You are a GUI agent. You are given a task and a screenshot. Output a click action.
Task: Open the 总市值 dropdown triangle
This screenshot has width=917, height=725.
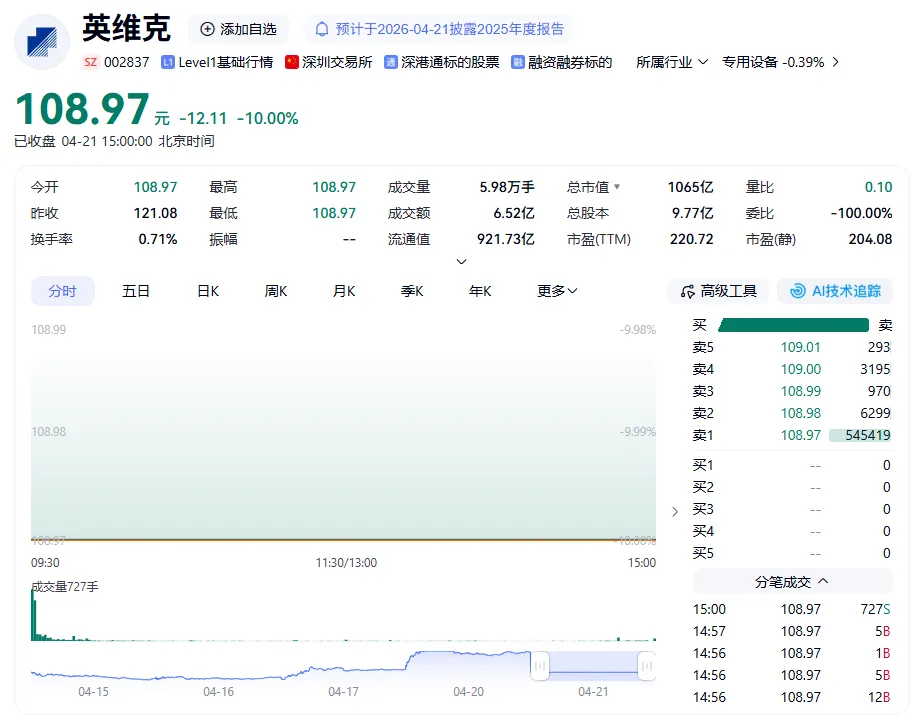[x=617, y=187]
